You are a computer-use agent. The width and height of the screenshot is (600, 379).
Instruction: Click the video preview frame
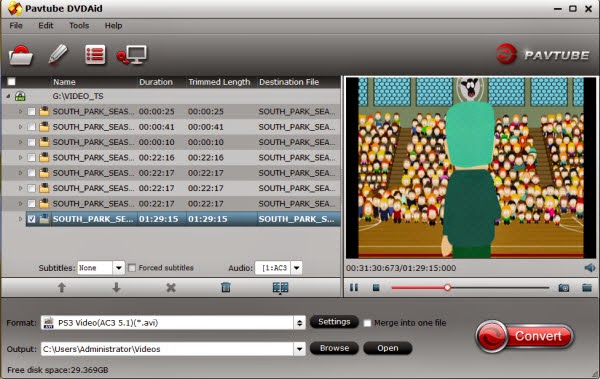tap(471, 168)
